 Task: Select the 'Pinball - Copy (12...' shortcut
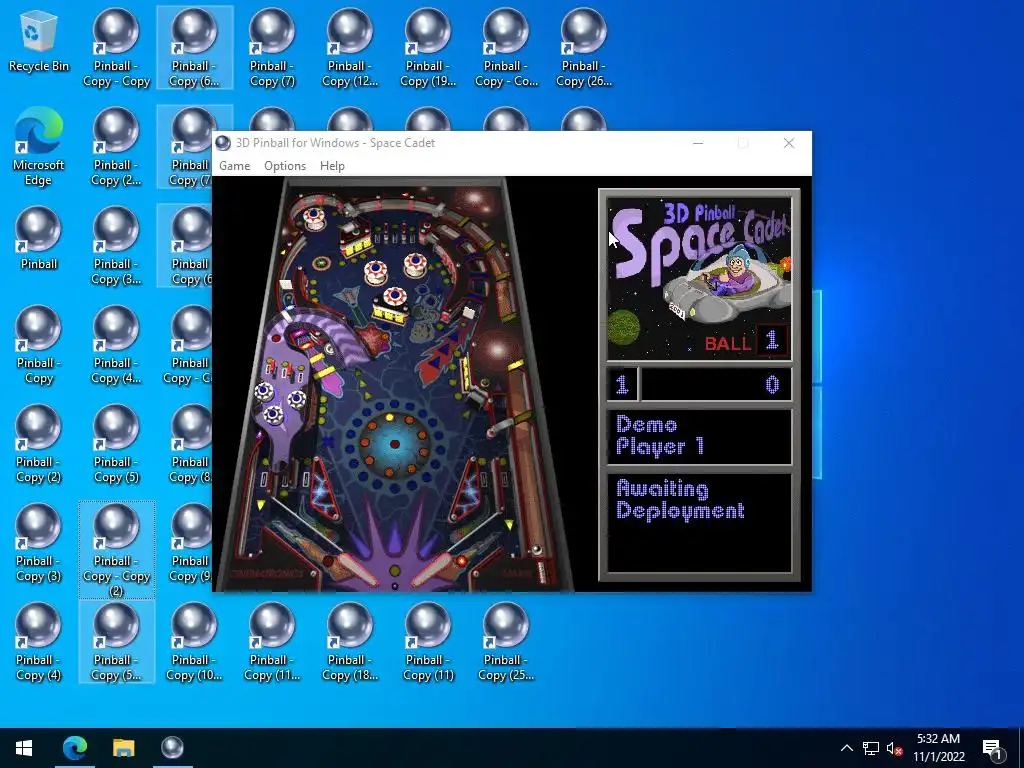point(350,48)
